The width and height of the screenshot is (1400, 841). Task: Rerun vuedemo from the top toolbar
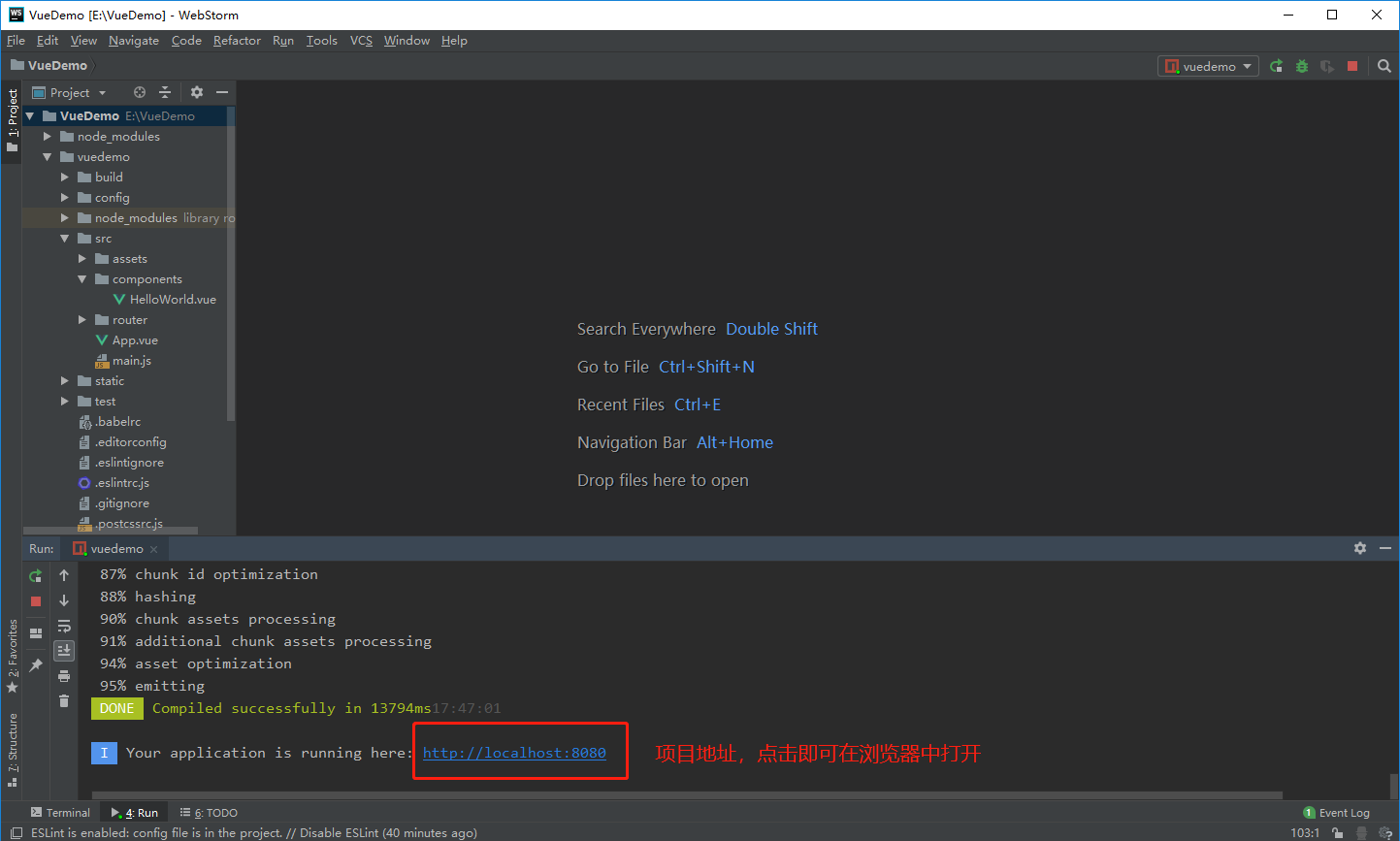tap(1276, 66)
